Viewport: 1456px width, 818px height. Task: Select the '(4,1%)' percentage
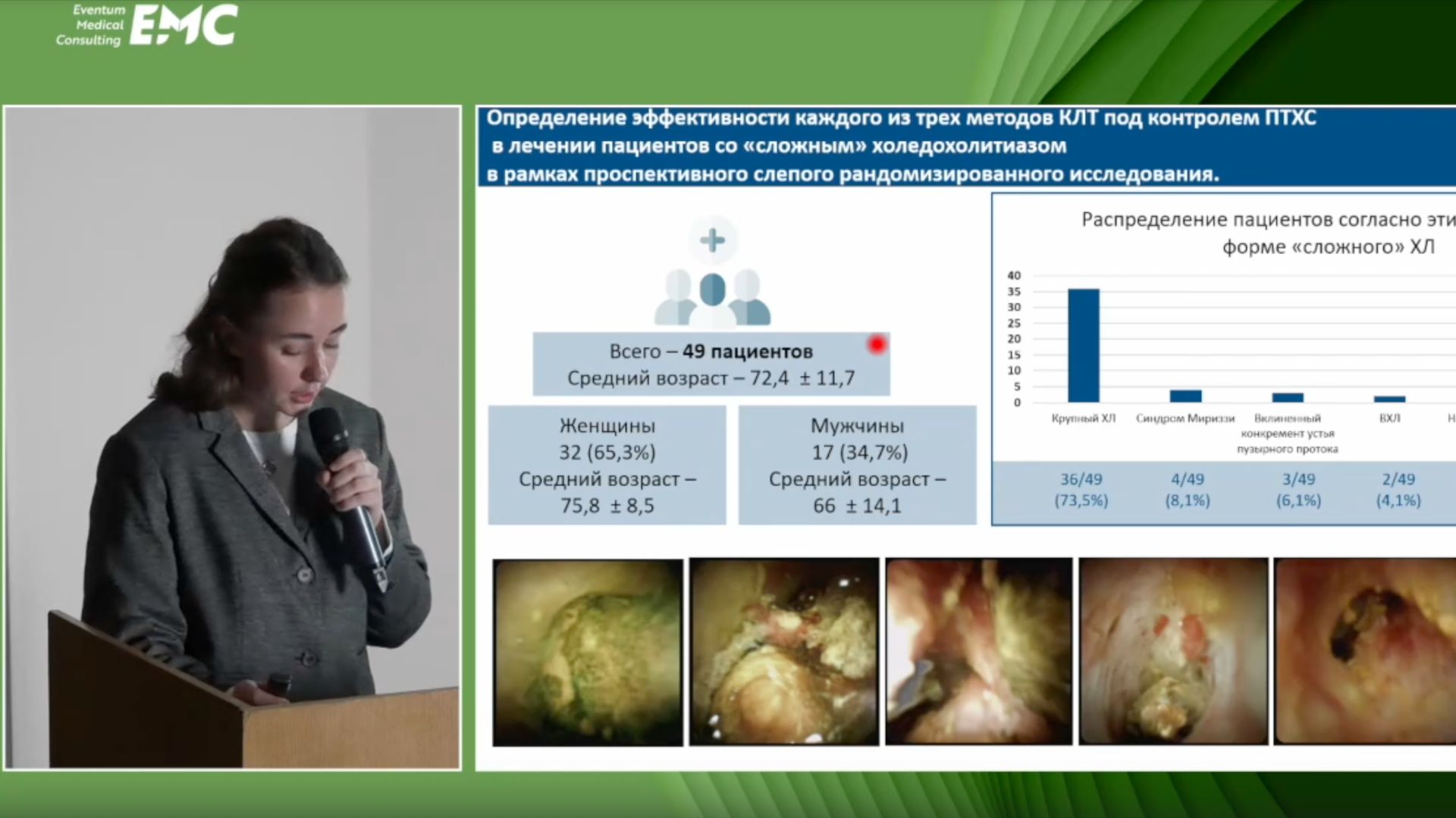[1398, 500]
